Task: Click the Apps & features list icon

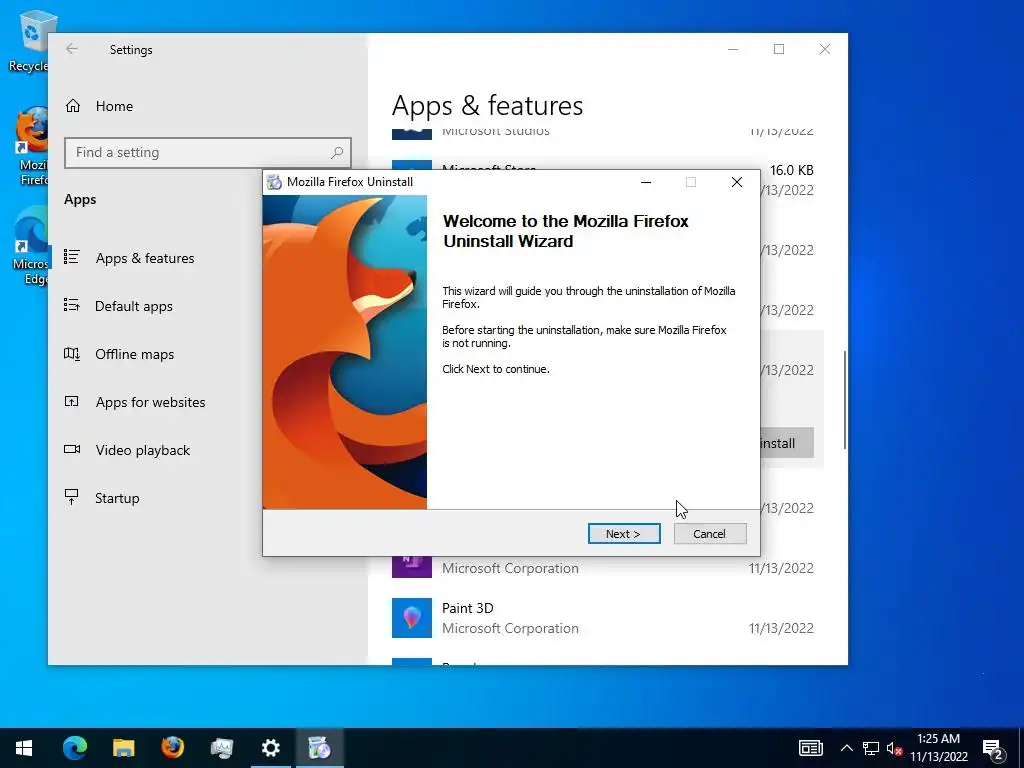Action: pos(72,257)
